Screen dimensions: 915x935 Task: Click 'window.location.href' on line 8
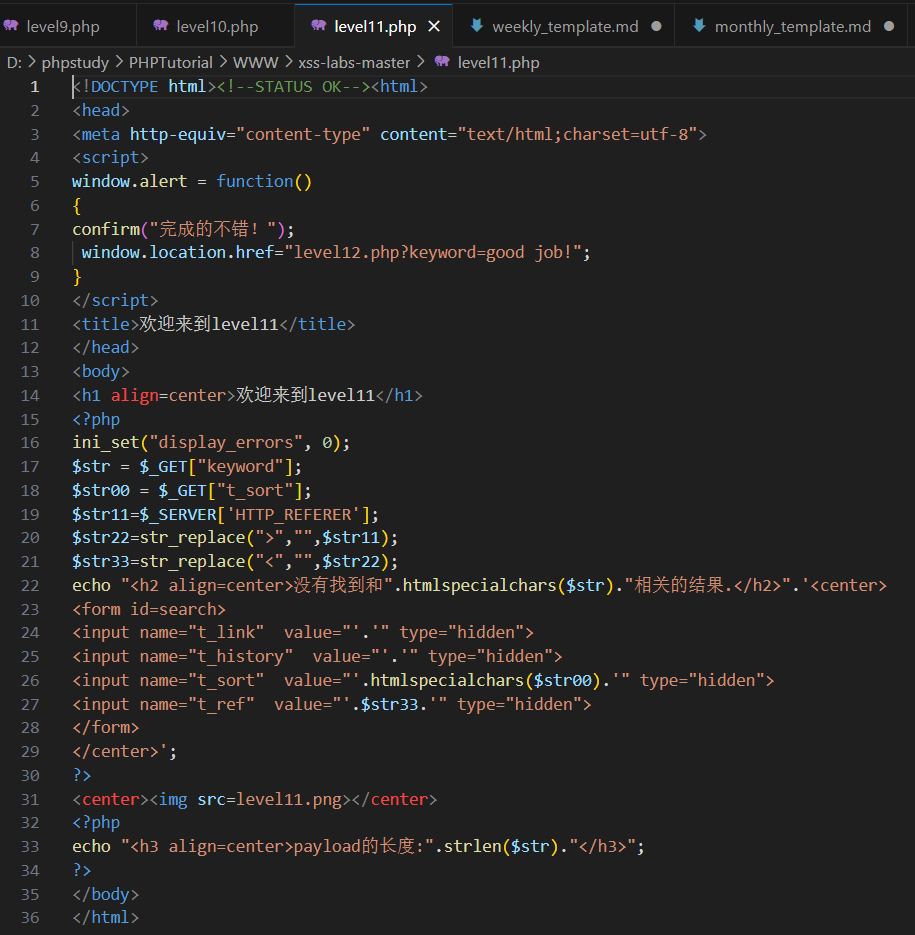point(177,252)
